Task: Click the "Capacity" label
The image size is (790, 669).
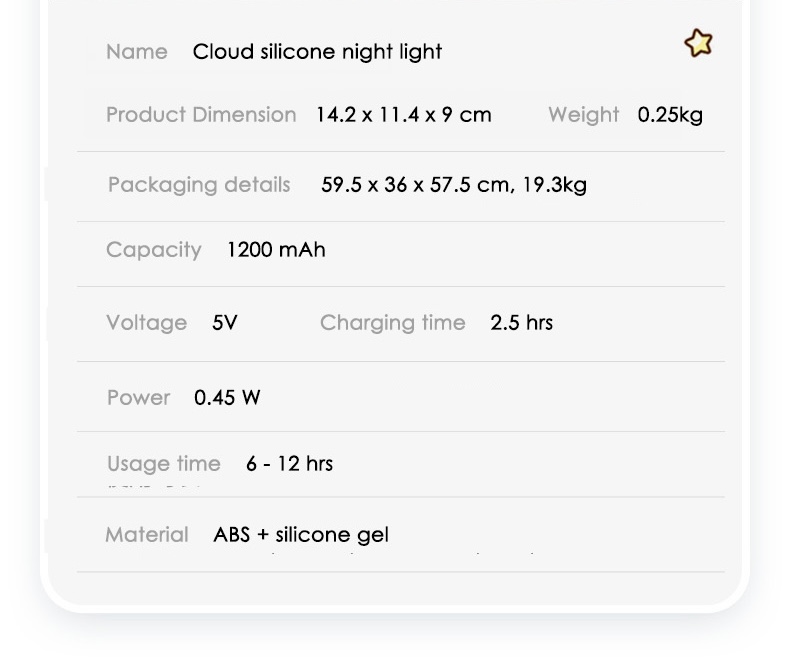Action: pos(154,250)
